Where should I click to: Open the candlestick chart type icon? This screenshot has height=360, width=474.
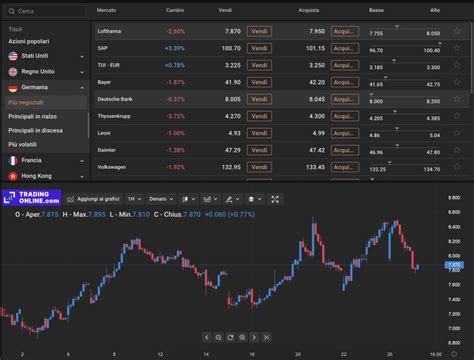point(188,199)
